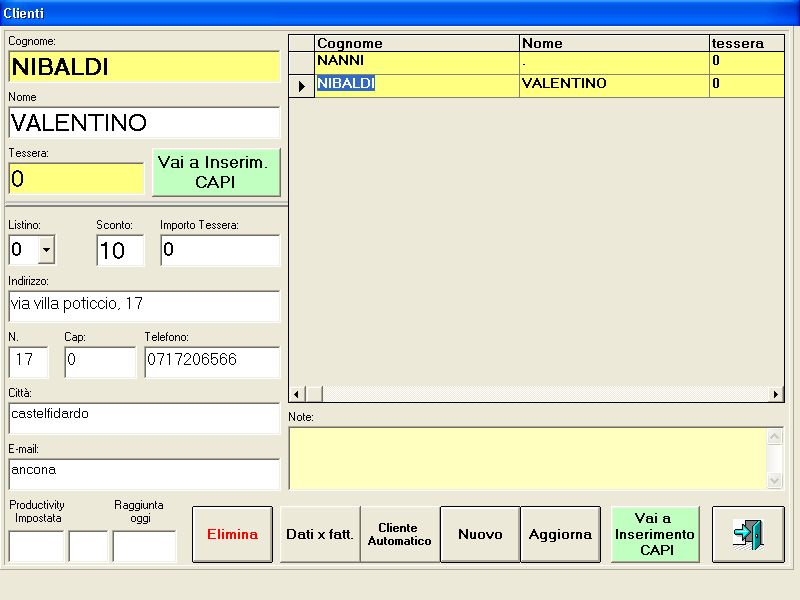The width and height of the screenshot is (800, 600).
Task: Click the small box between Productivity and Raggiunta
Action: point(88,546)
